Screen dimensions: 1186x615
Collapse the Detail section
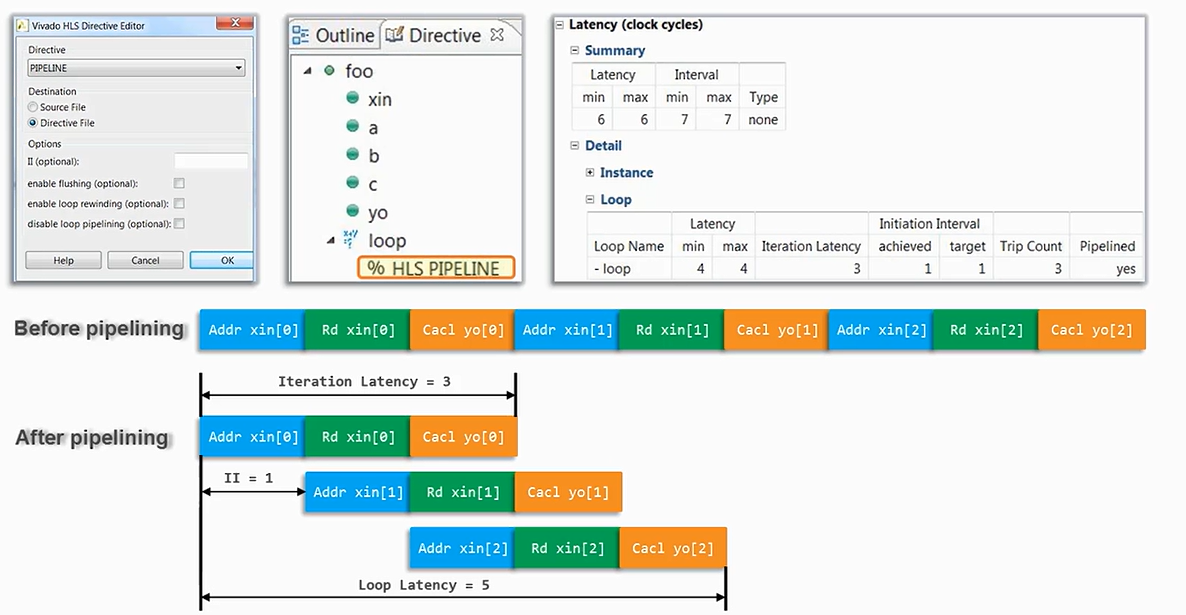(x=575, y=145)
